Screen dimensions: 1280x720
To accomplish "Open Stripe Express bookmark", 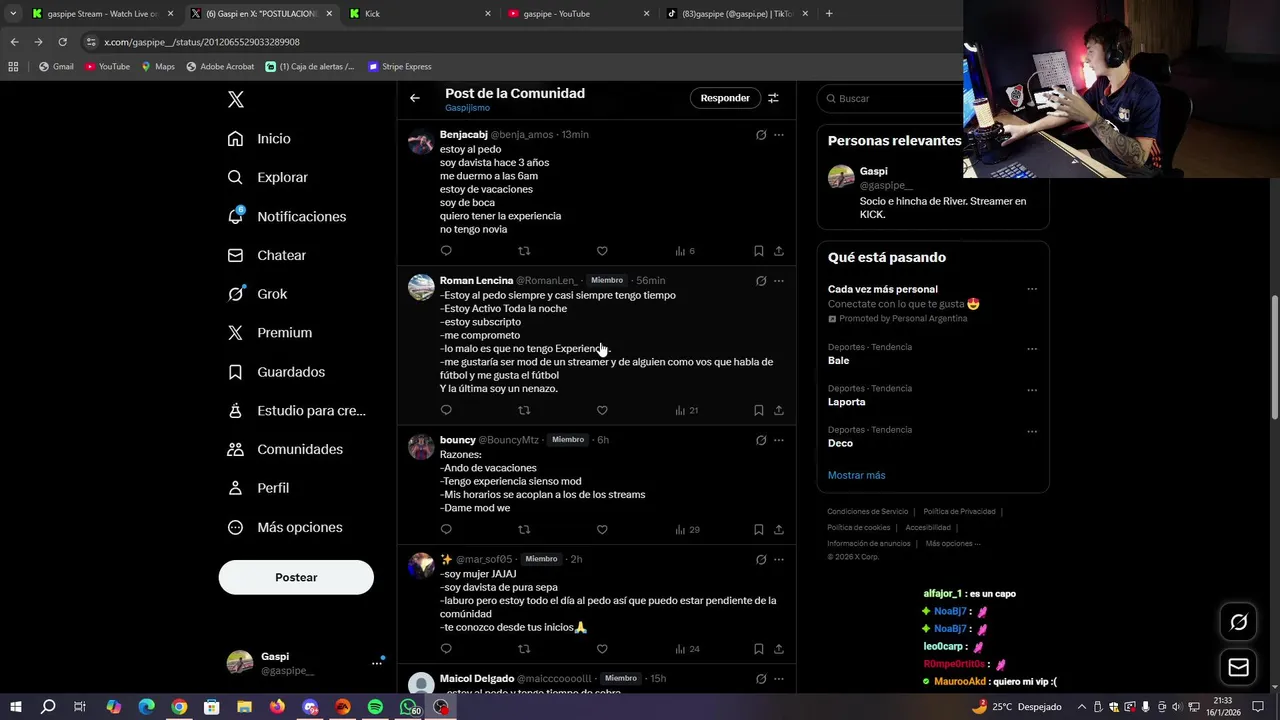I will point(400,67).
